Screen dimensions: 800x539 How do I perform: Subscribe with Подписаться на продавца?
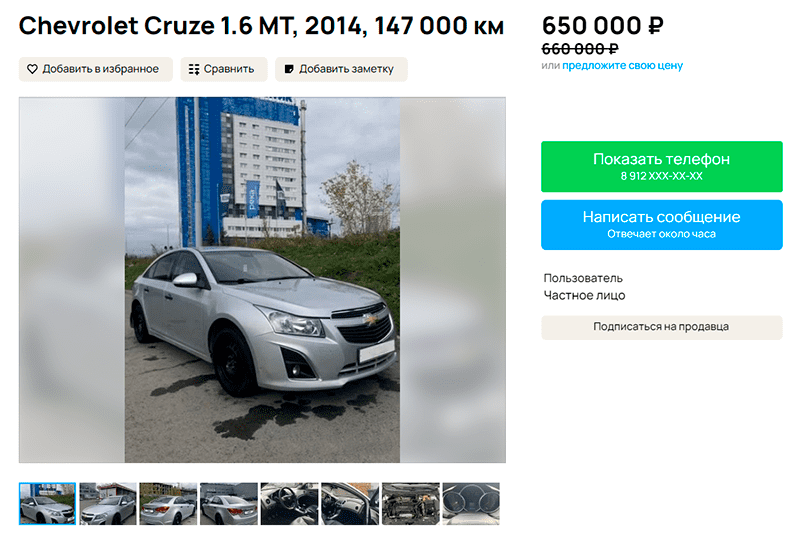tap(662, 327)
